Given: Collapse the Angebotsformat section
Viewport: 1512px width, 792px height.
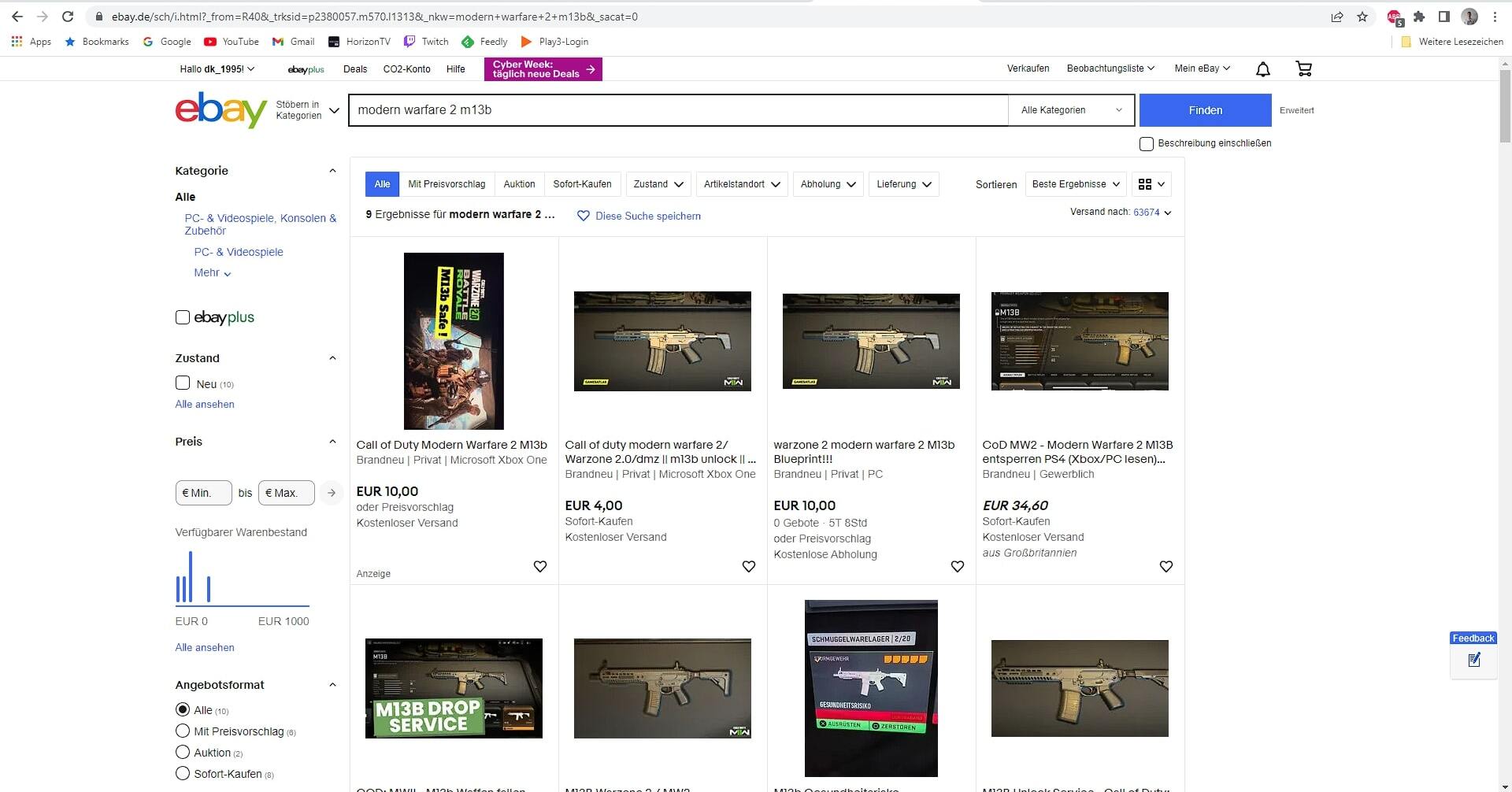Looking at the screenshot, I should (x=332, y=685).
